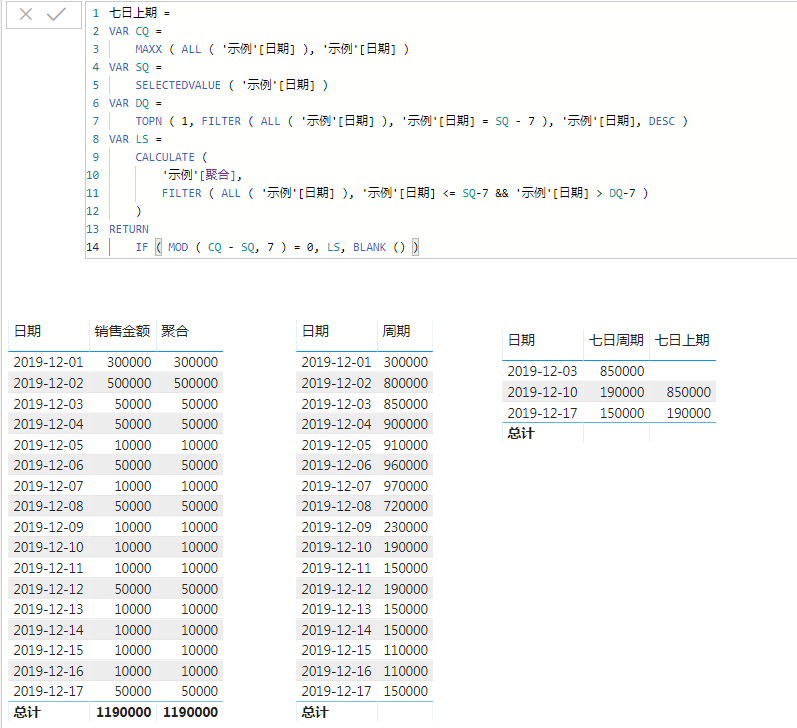Select 2019-12-05 date in 周期 table
Image resolution: width=797 pixels, height=728 pixels.
336,445
